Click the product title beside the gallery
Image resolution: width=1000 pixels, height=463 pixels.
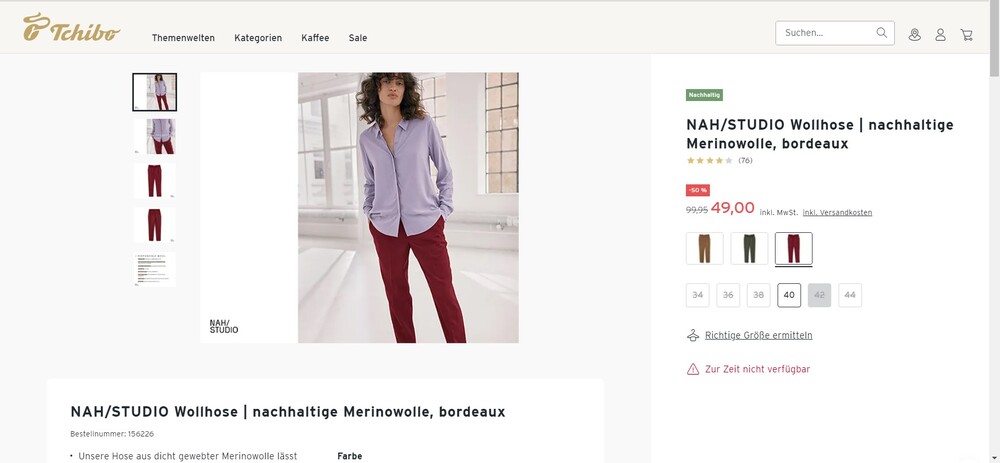click(820, 134)
